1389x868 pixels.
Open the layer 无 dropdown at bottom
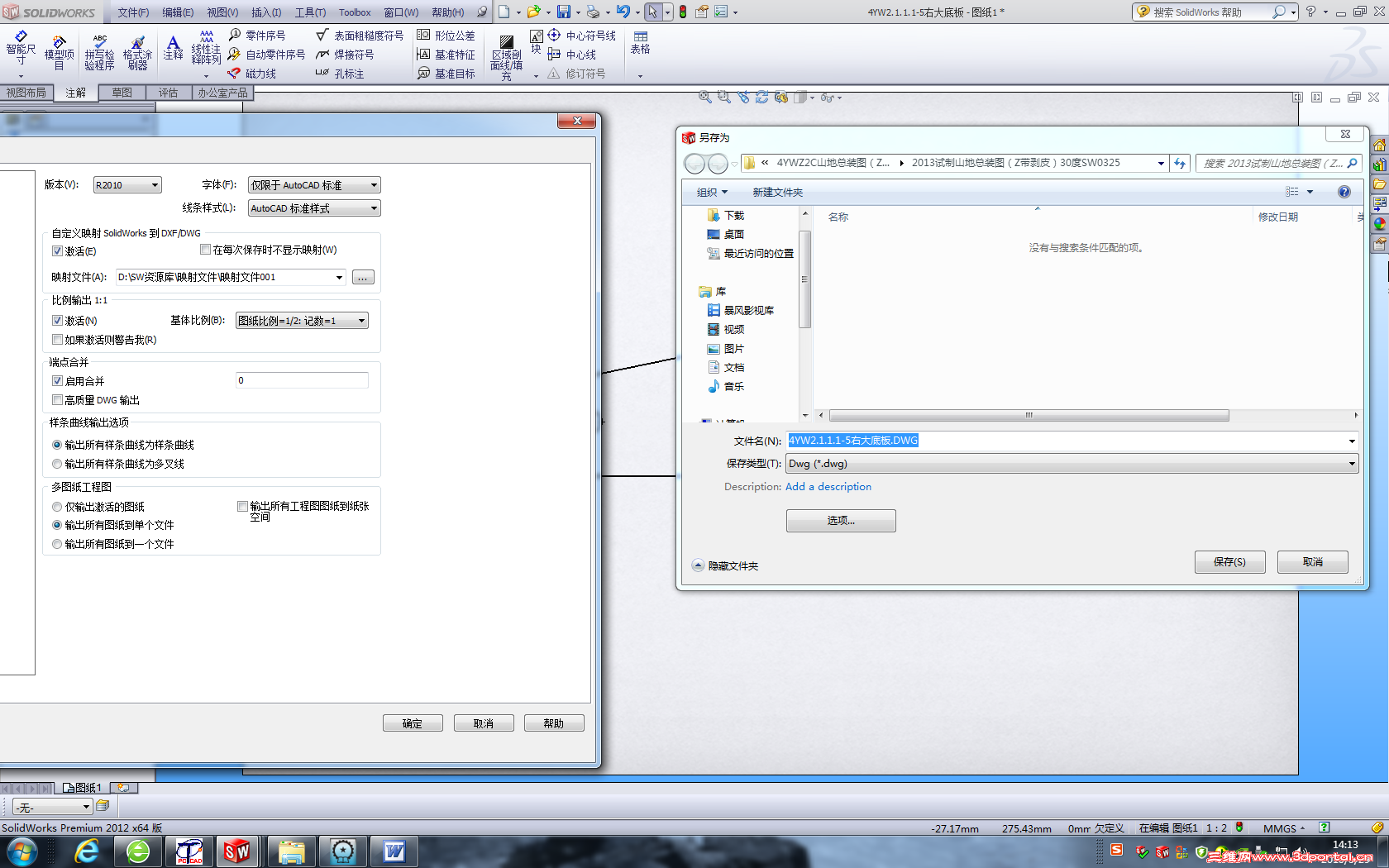pos(52,807)
